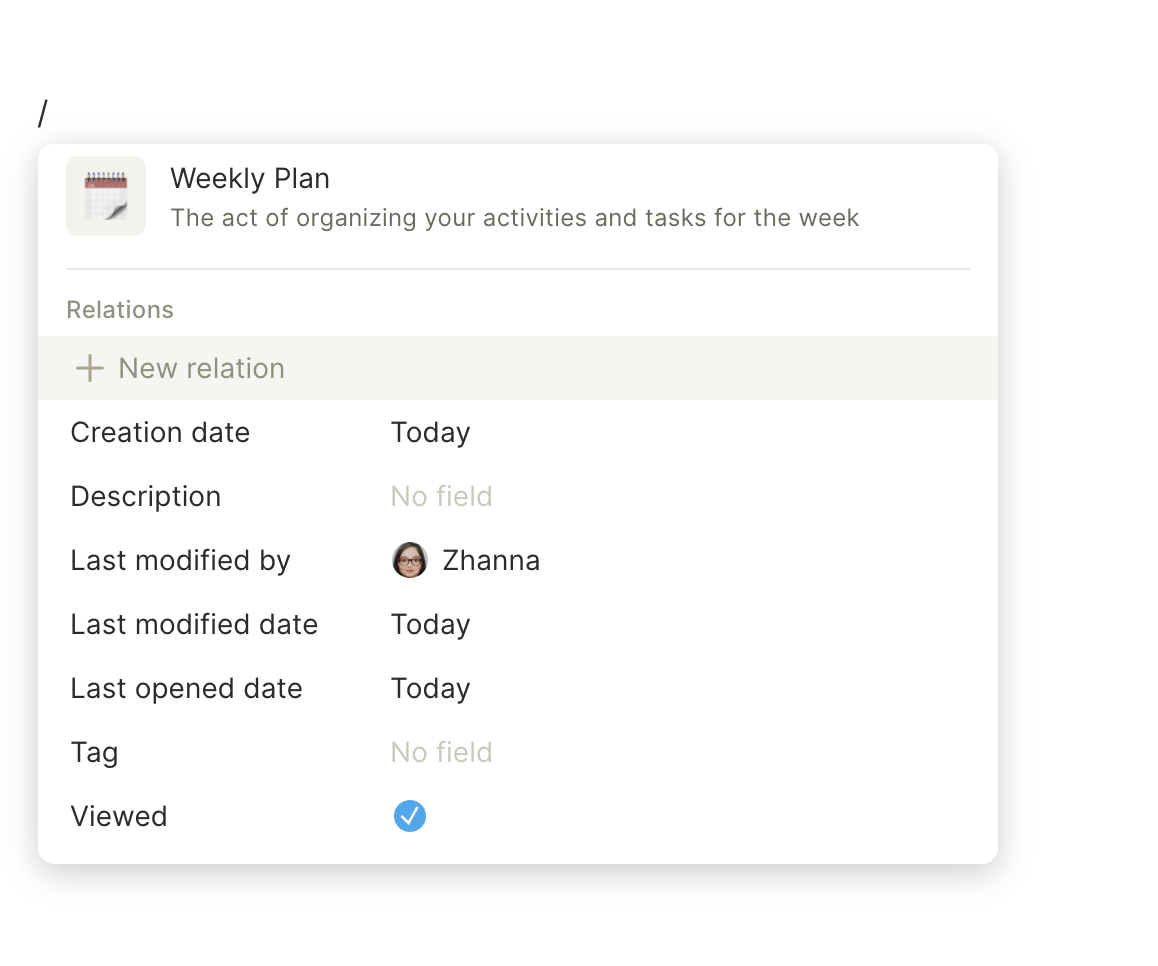Add a New relation
Viewport: 1158px width, 966px height.
[x=518, y=368]
